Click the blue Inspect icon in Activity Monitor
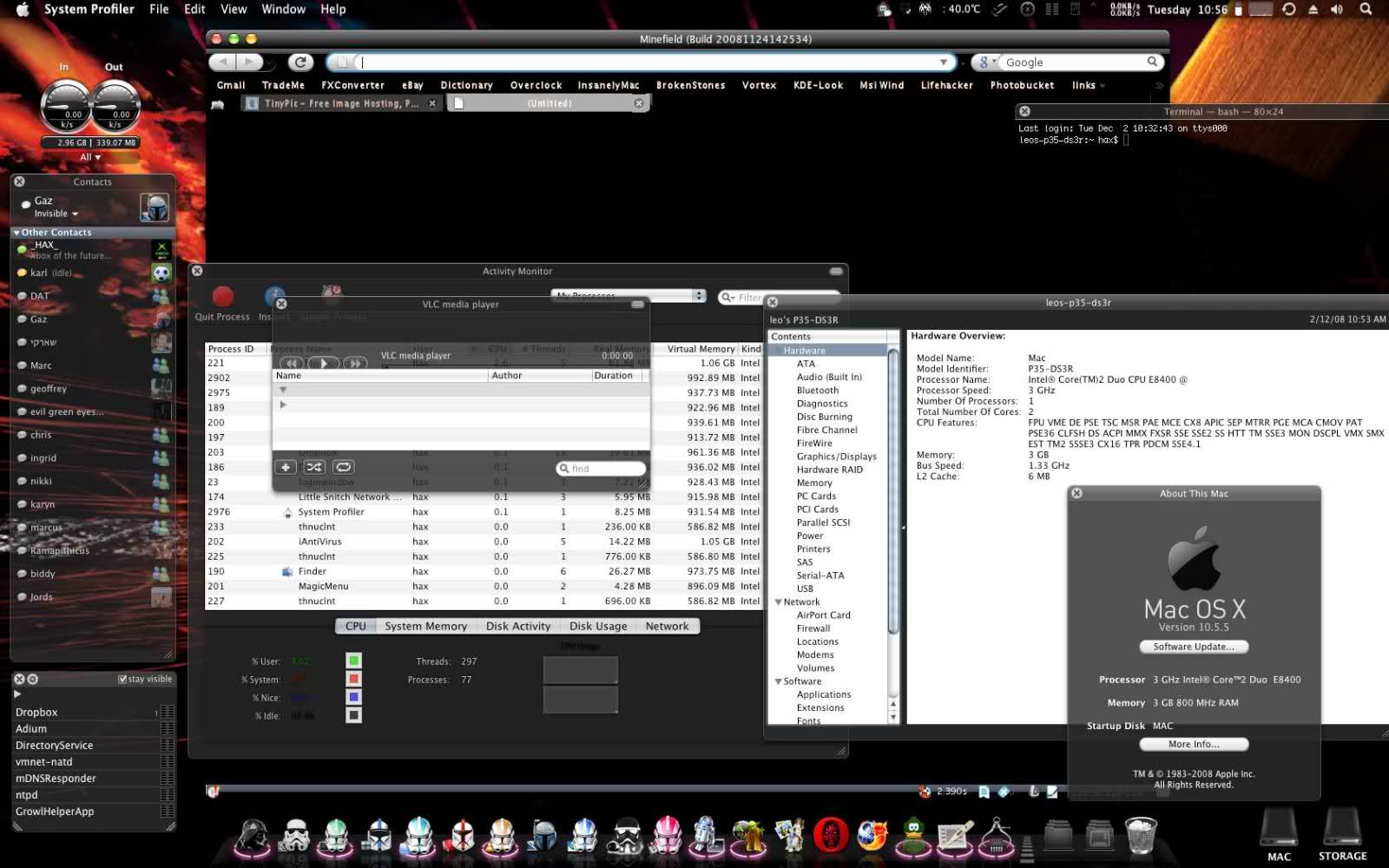 [275, 297]
